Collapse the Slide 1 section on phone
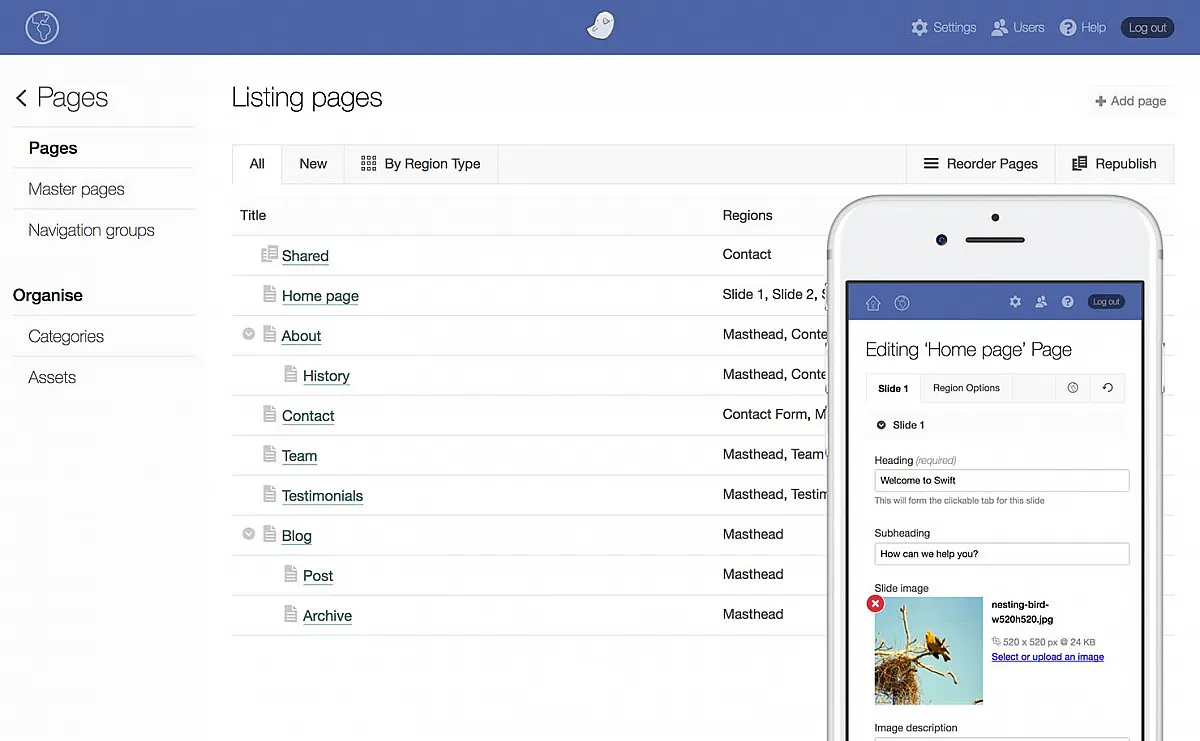The height and width of the screenshot is (741, 1200). [x=881, y=425]
